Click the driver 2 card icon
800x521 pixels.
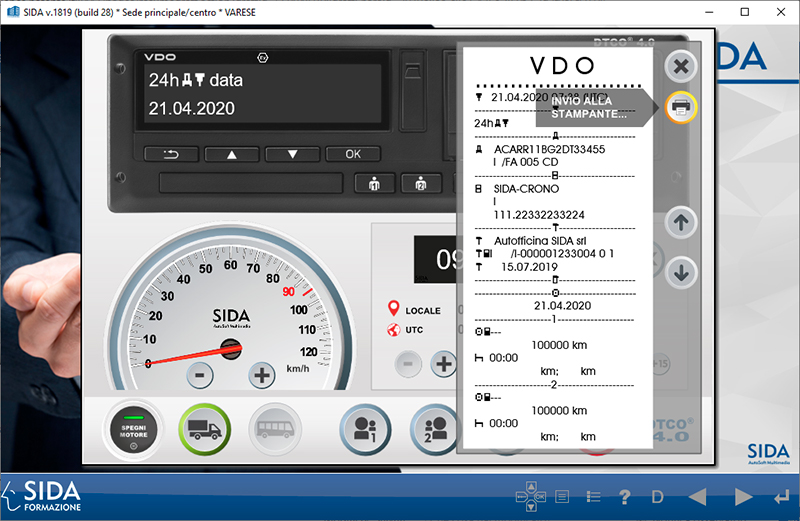coord(433,429)
